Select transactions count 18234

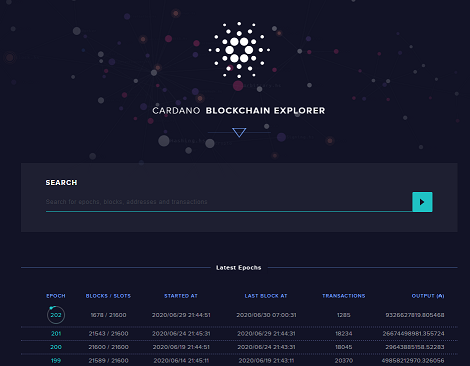[344, 334]
